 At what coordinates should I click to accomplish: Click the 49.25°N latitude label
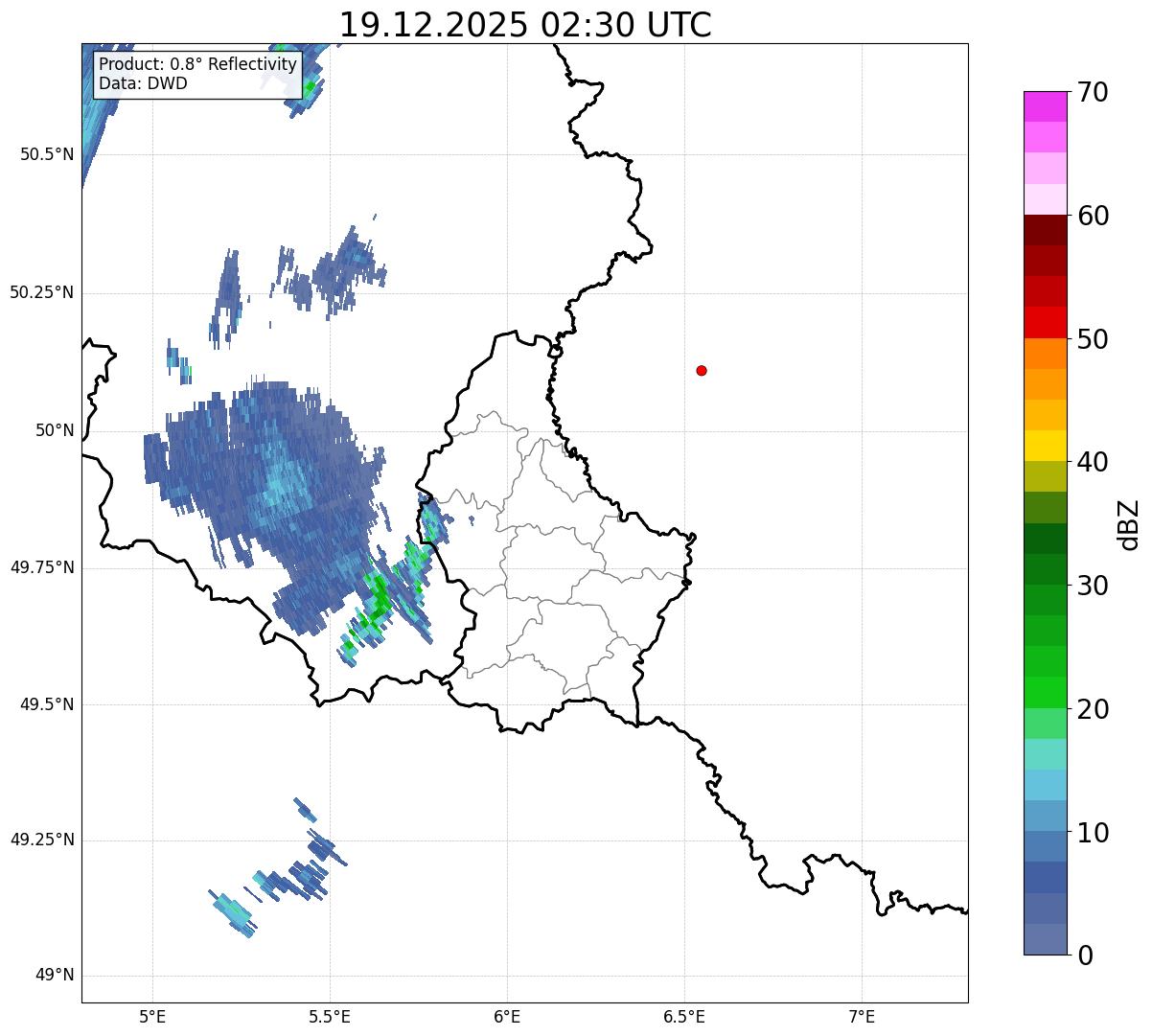pyautogui.click(x=42, y=840)
